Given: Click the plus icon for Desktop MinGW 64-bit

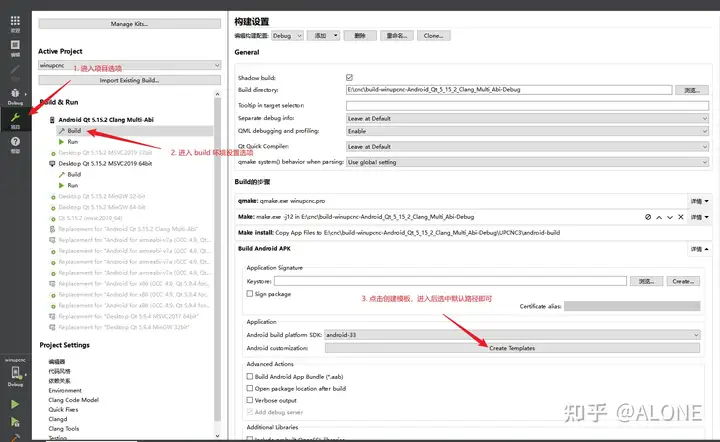Looking at the screenshot, I should click(x=53, y=208).
